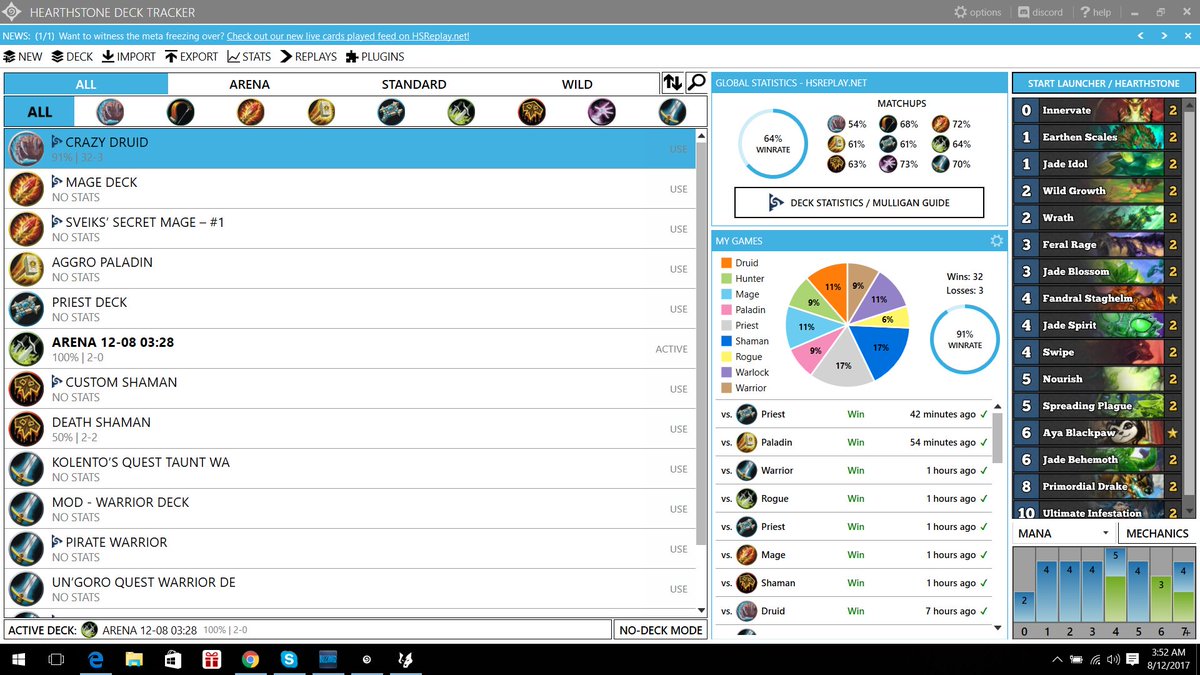1200x675 pixels.
Task: Open NEW deck menu
Action: click(23, 57)
